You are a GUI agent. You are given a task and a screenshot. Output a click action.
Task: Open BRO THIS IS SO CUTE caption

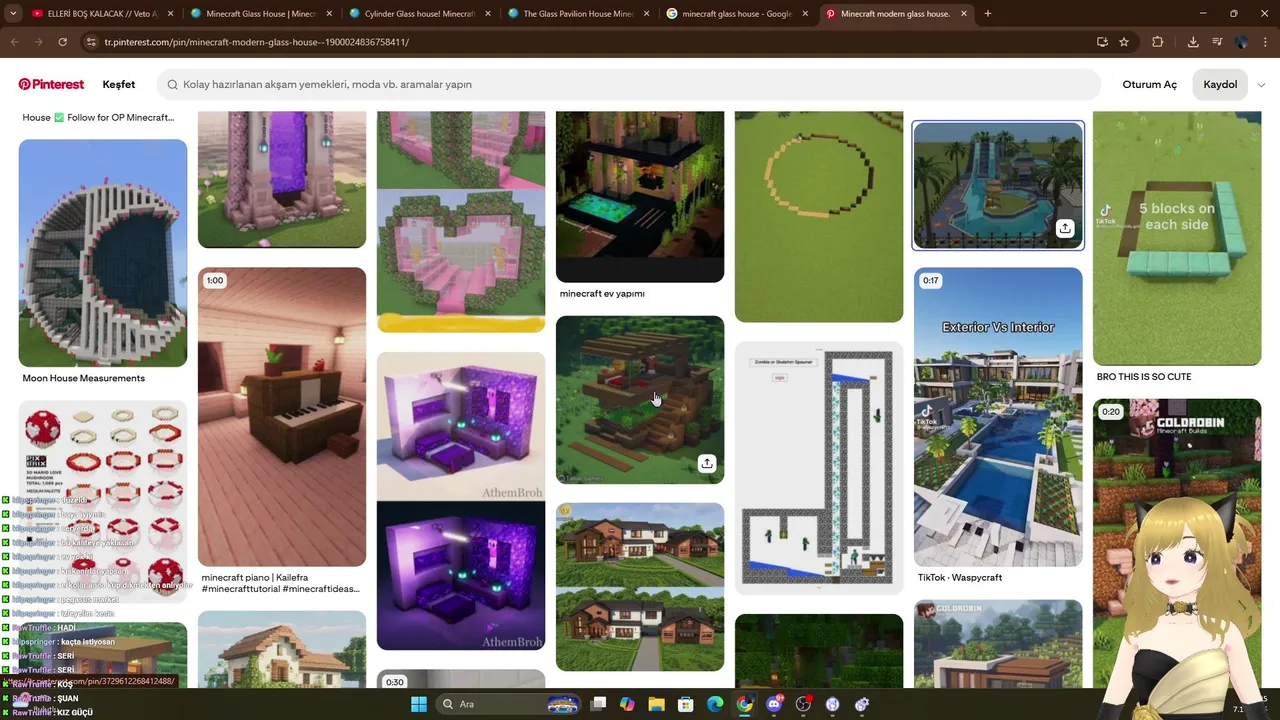(x=1144, y=377)
